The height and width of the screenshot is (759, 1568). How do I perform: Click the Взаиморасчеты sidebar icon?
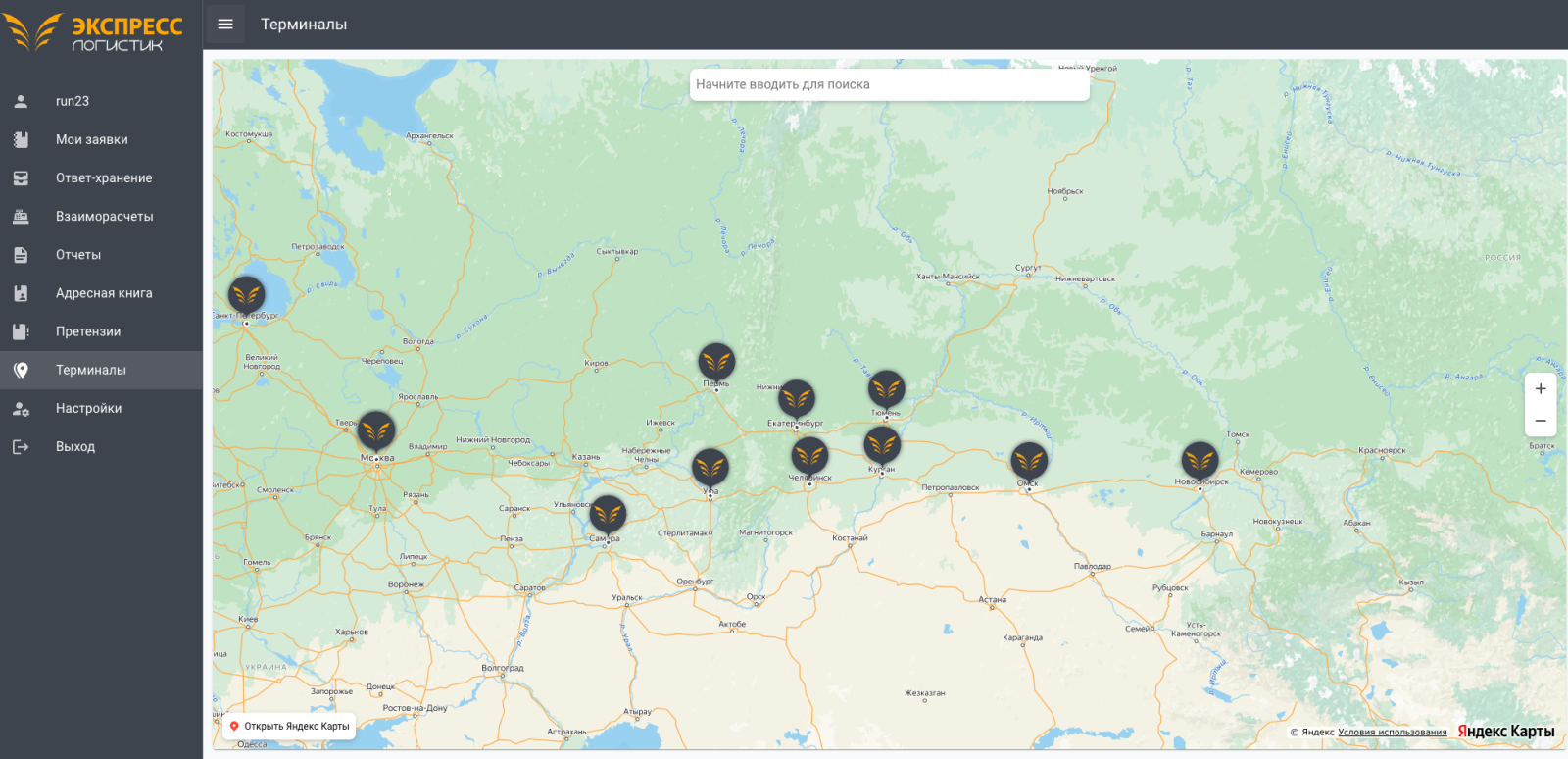(21, 216)
